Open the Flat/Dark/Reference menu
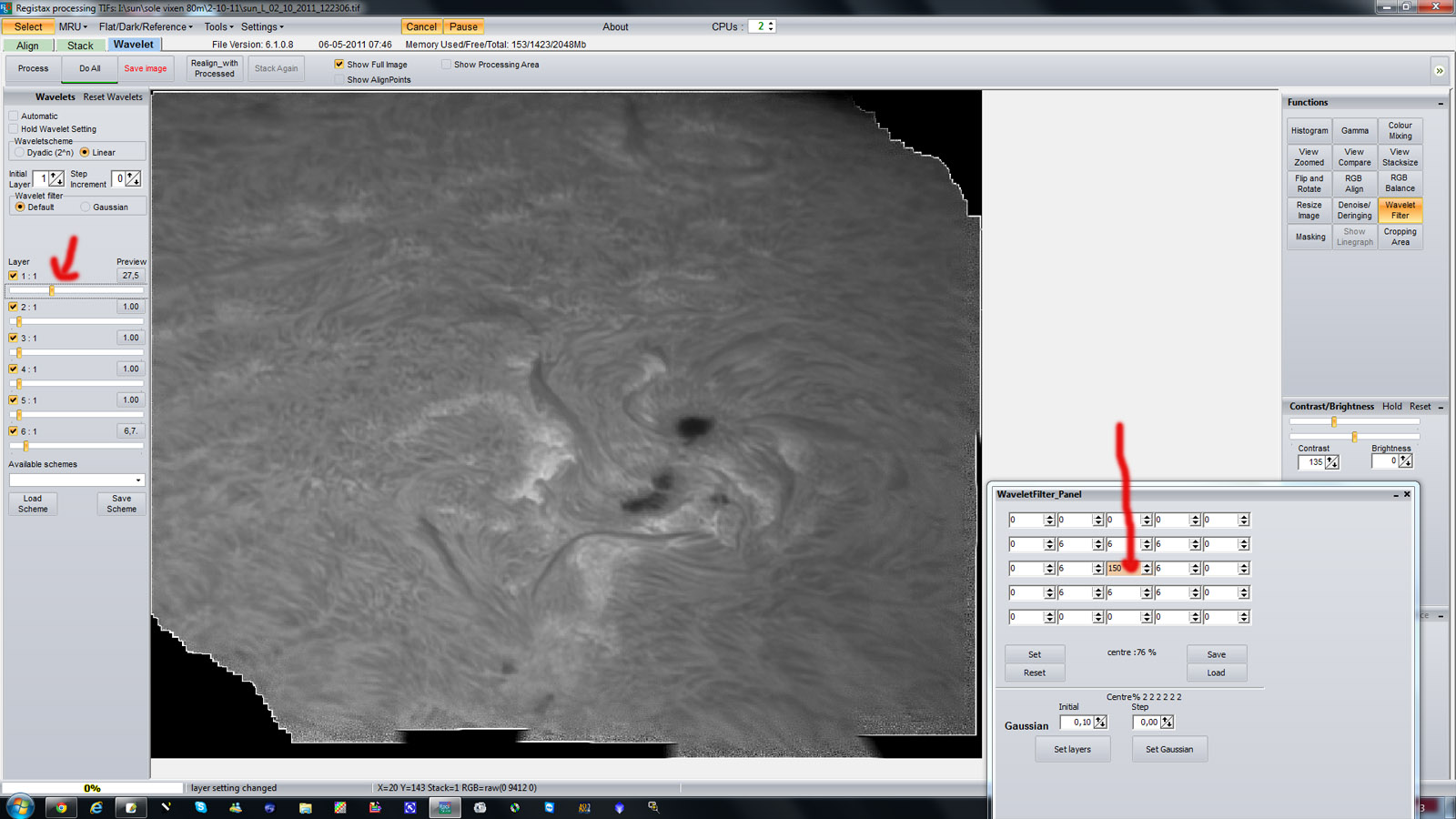1456x819 pixels. coord(146,26)
